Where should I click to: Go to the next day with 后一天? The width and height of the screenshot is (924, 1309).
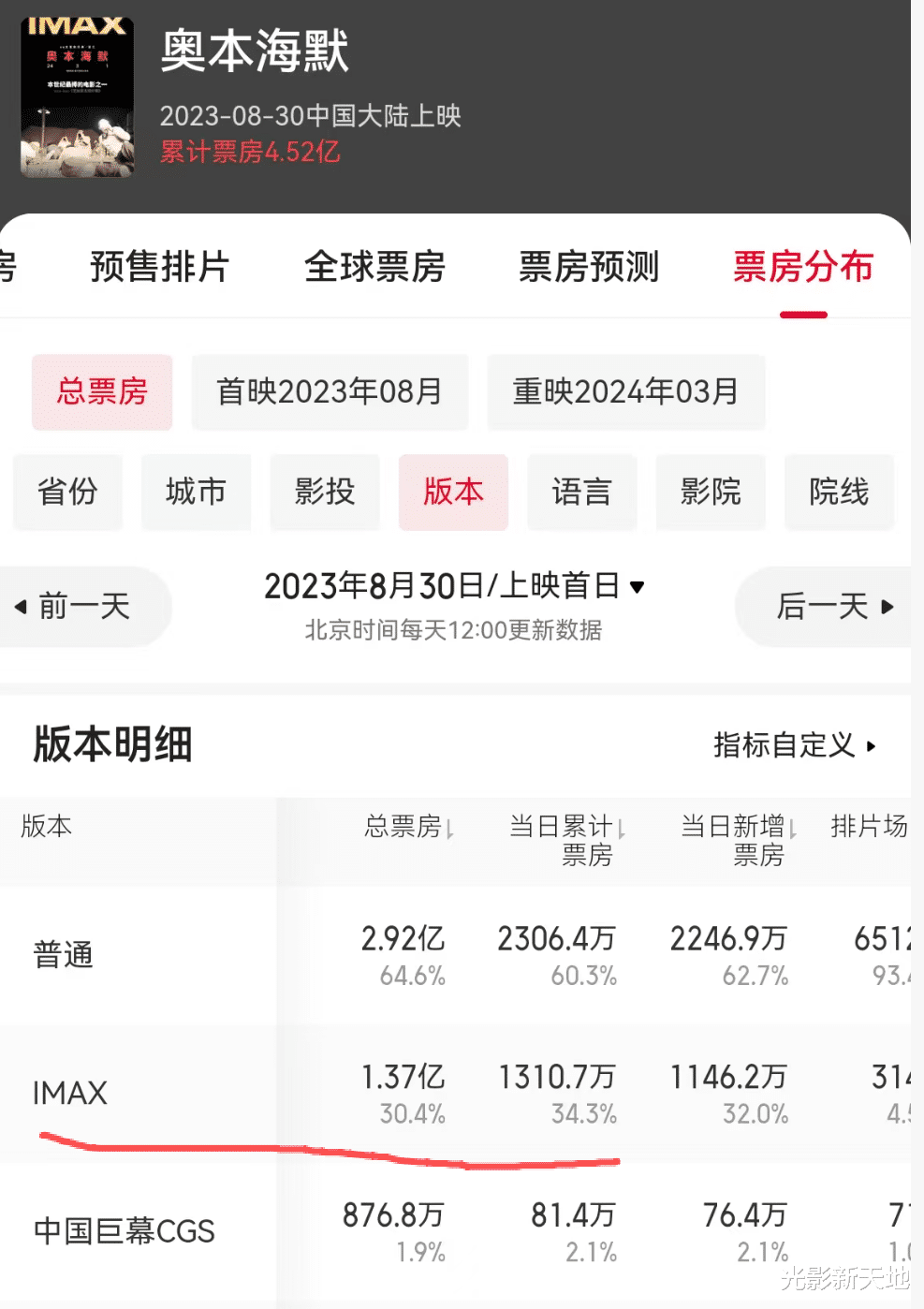pyautogui.click(x=824, y=607)
